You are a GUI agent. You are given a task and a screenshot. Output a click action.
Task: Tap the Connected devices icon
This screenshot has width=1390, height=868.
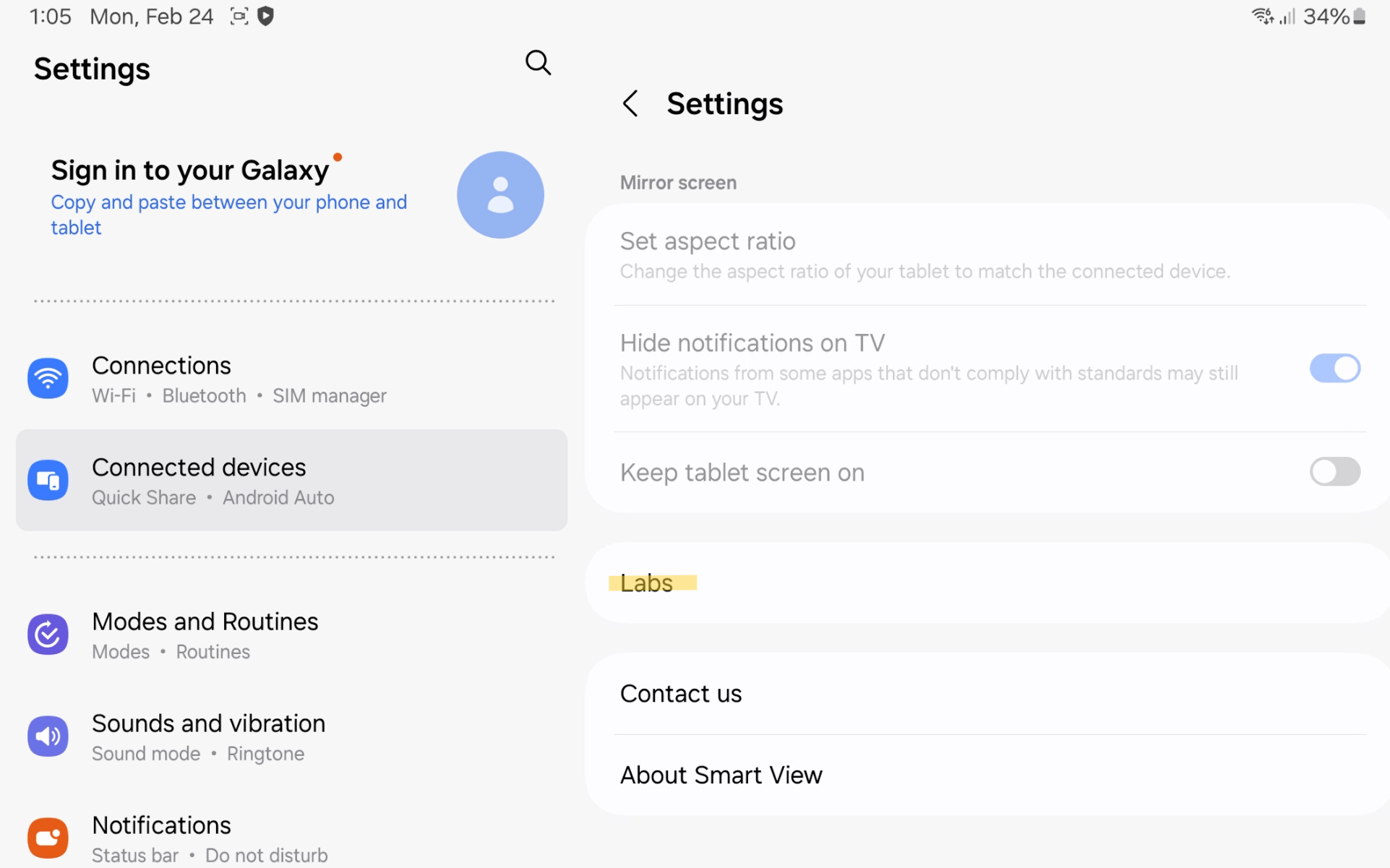(x=48, y=480)
